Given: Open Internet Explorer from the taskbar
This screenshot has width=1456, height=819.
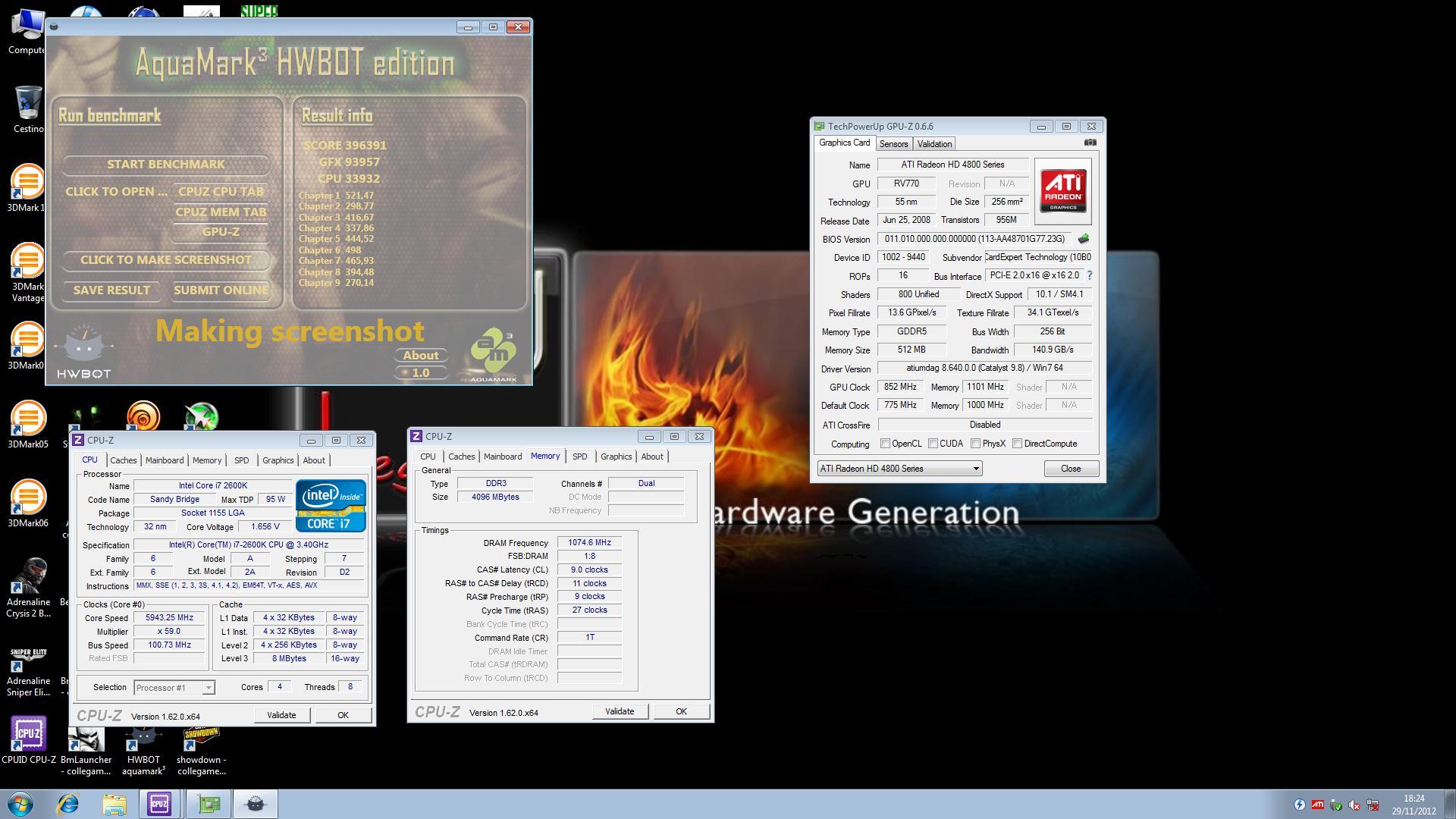Looking at the screenshot, I should click(68, 804).
